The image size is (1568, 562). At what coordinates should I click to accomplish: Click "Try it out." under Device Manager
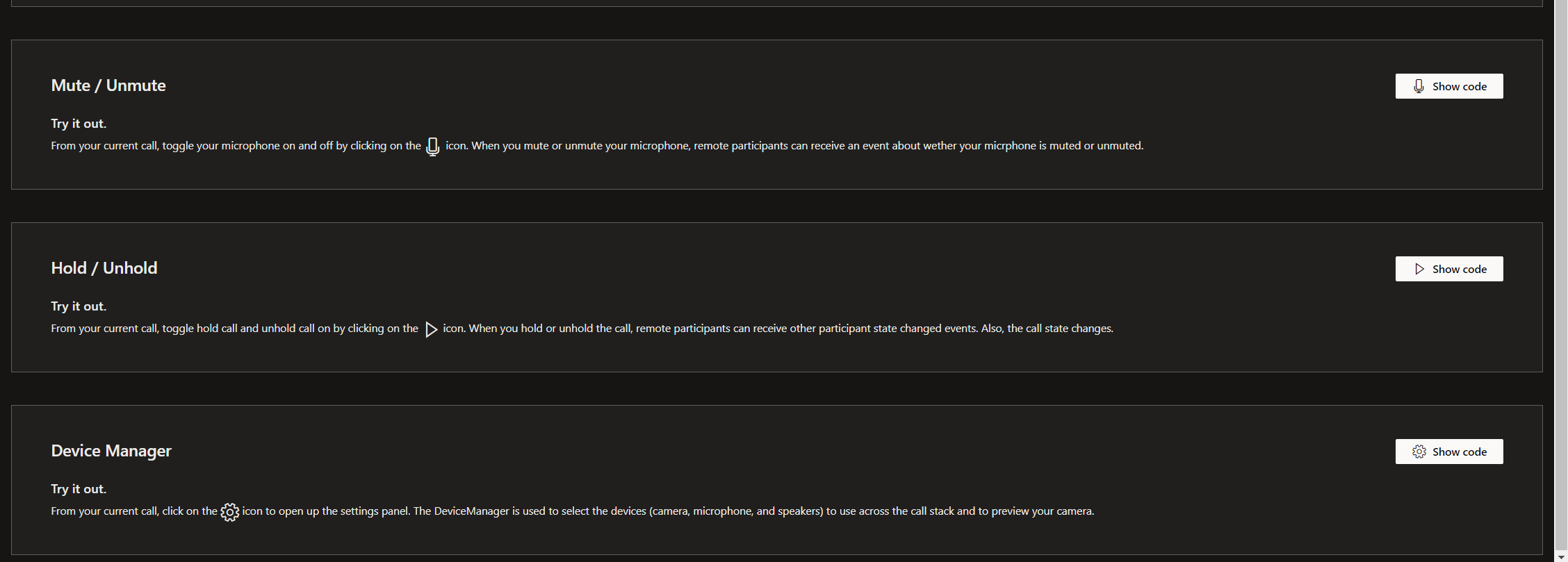pos(79,489)
